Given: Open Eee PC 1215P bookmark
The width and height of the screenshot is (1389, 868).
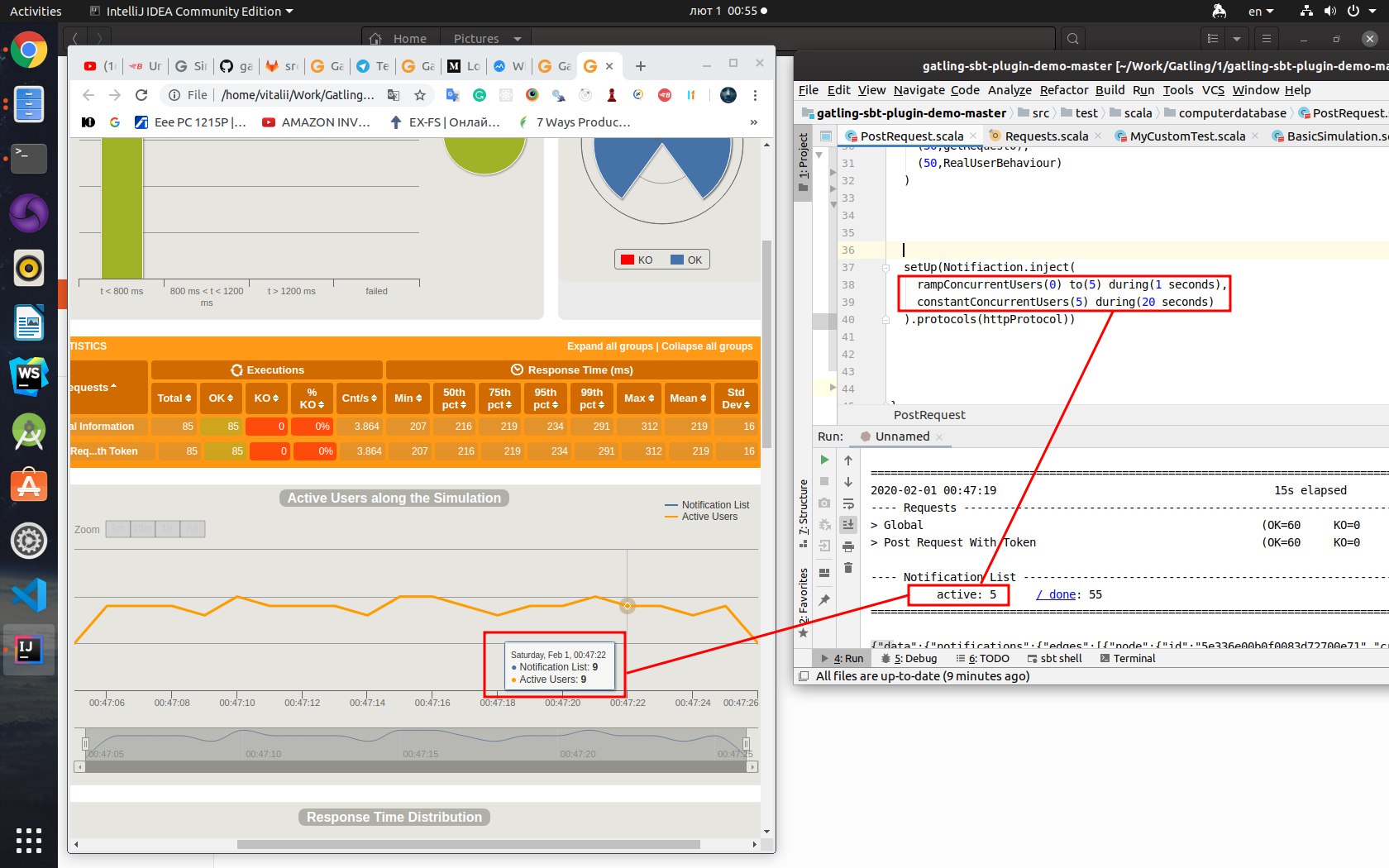Looking at the screenshot, I should (190, 122).
